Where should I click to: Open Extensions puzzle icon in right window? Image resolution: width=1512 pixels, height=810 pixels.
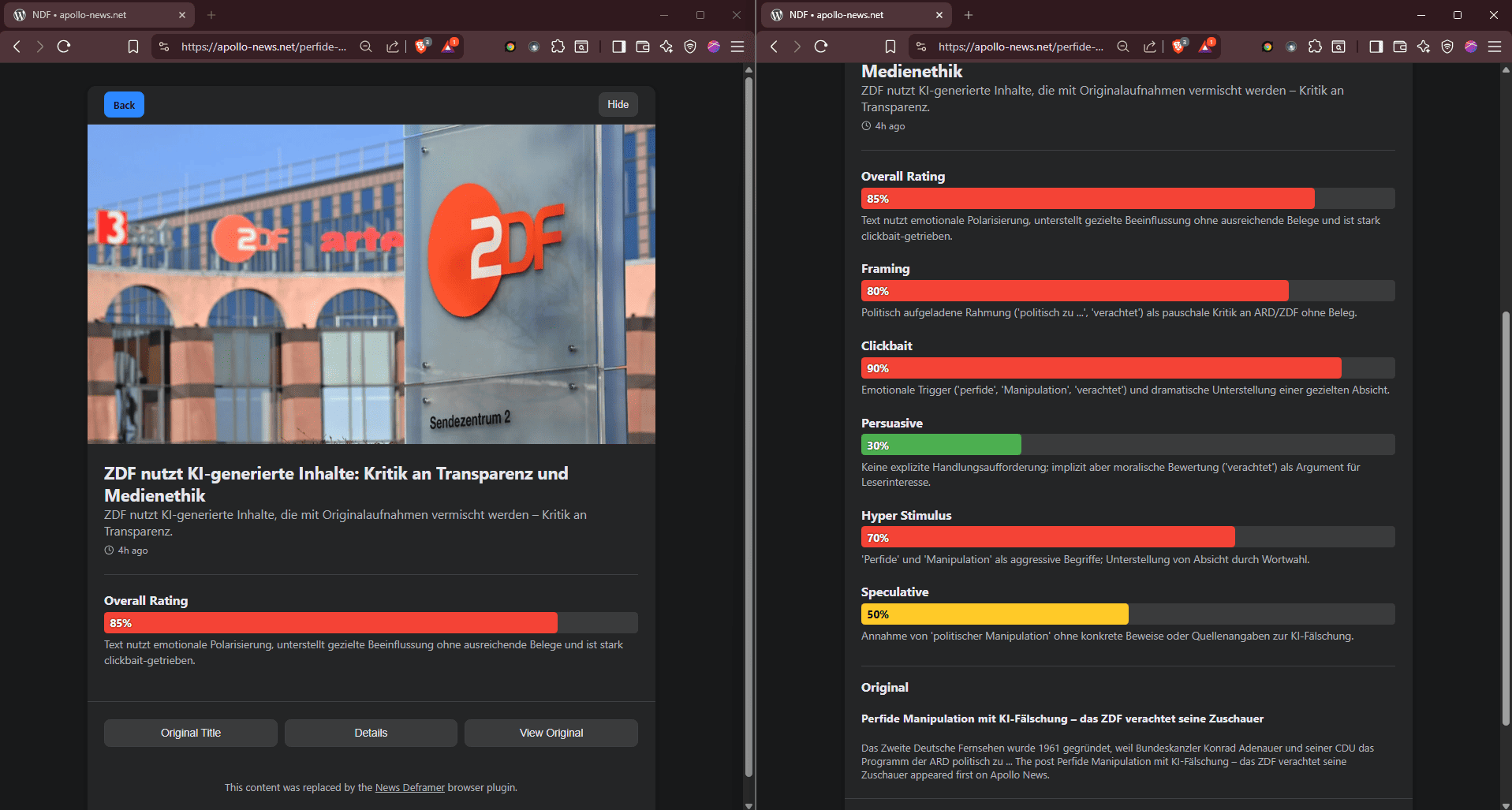pos(1315,47)
